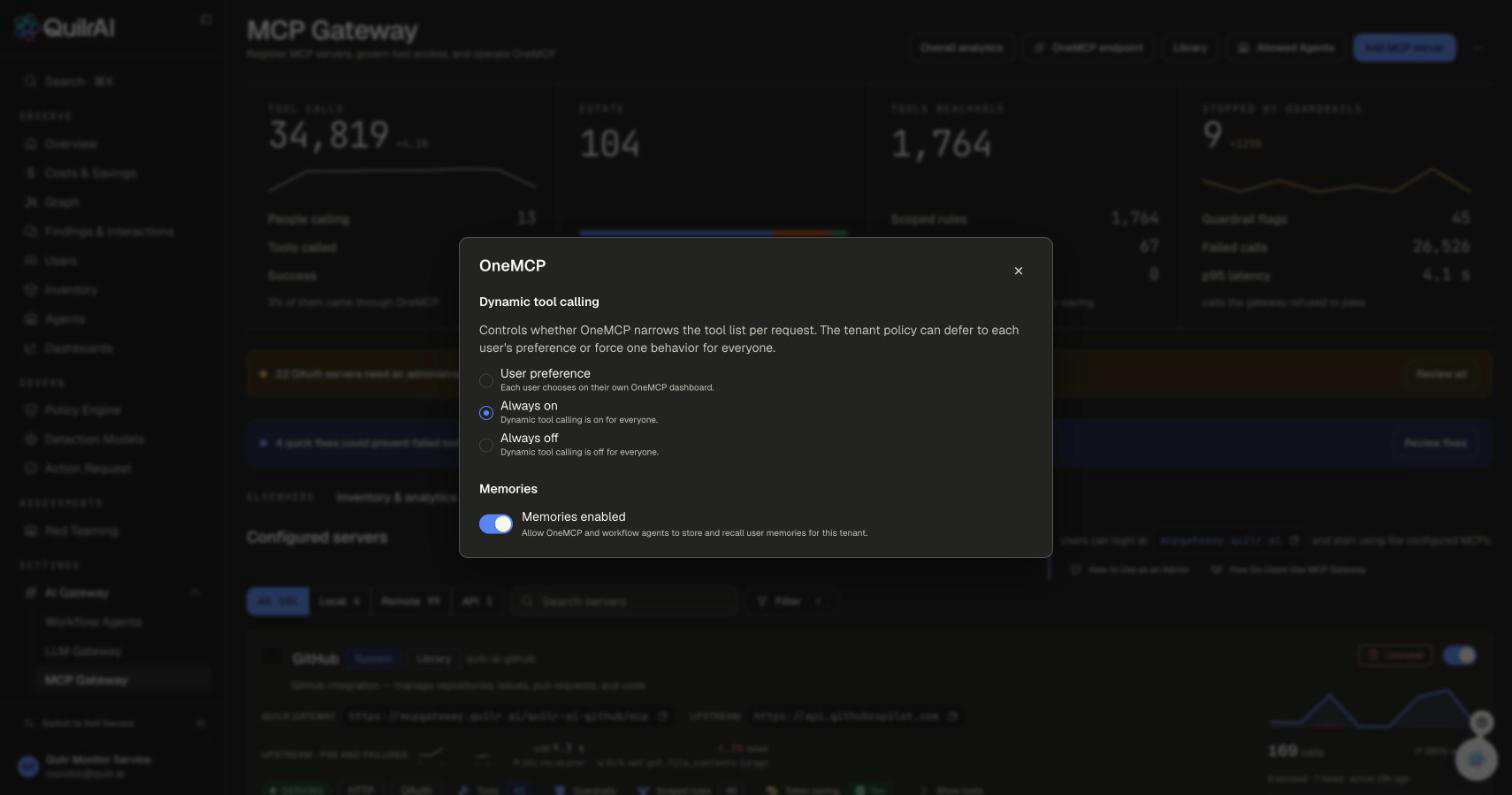
Task: Select the User preference radio option
Action: (x=486, y=380)
